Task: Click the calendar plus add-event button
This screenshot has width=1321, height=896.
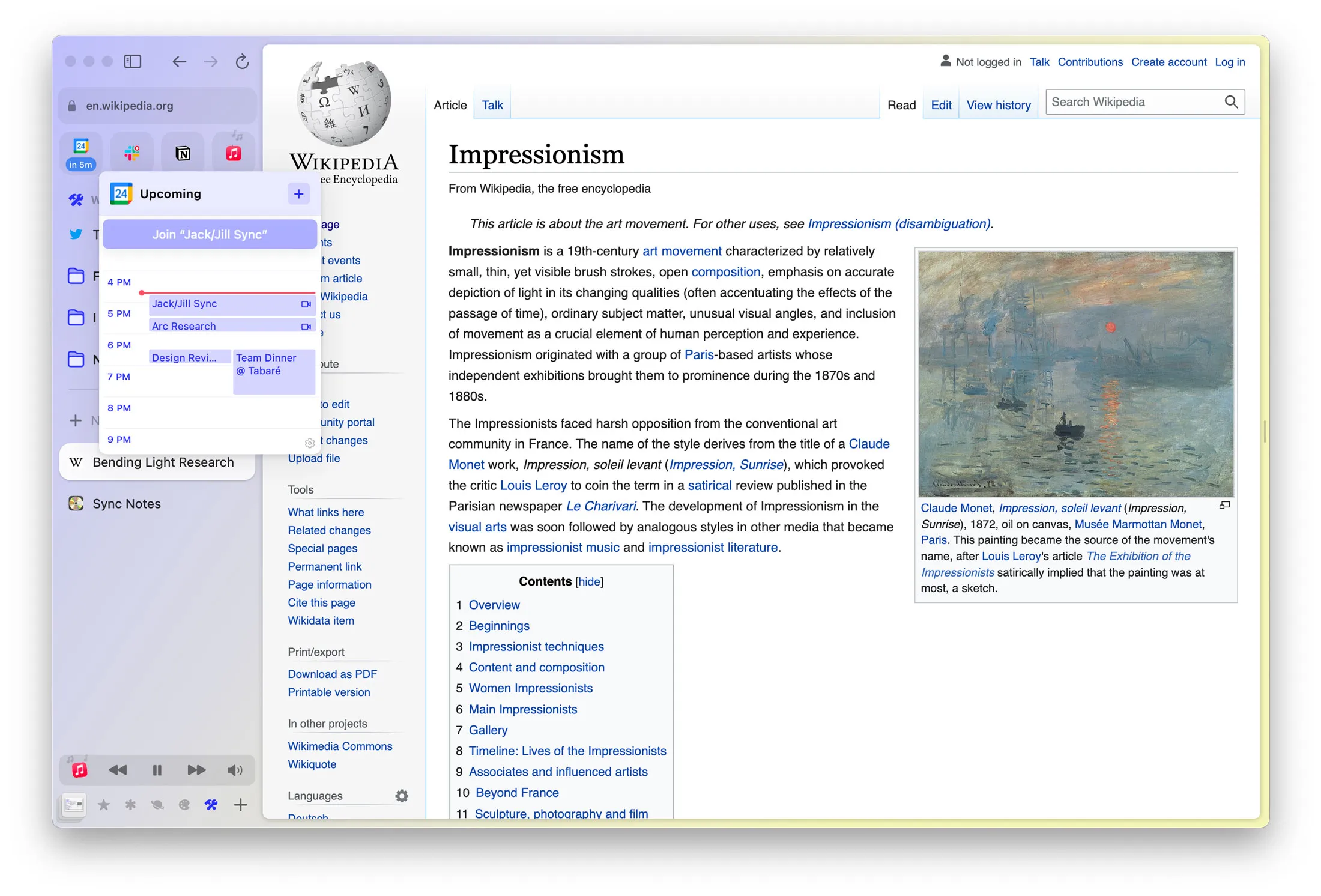Action: tap(298, 193)
